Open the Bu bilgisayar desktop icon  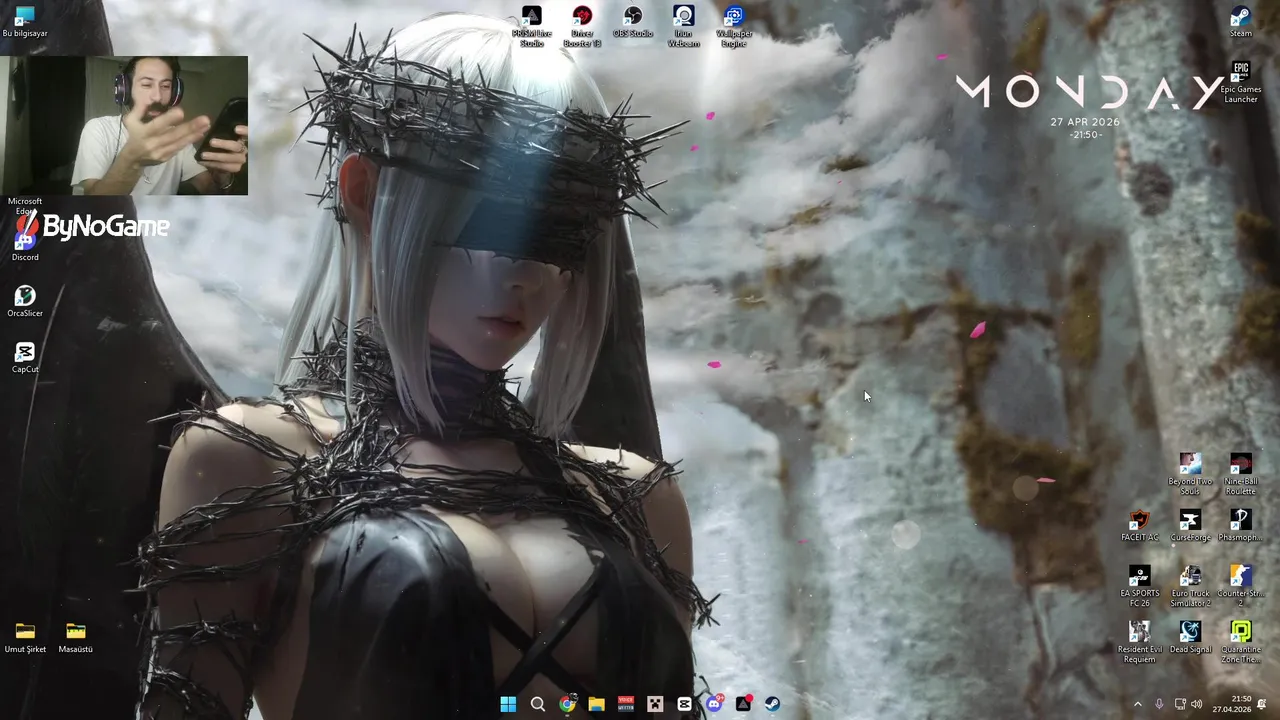pos(25,22)
